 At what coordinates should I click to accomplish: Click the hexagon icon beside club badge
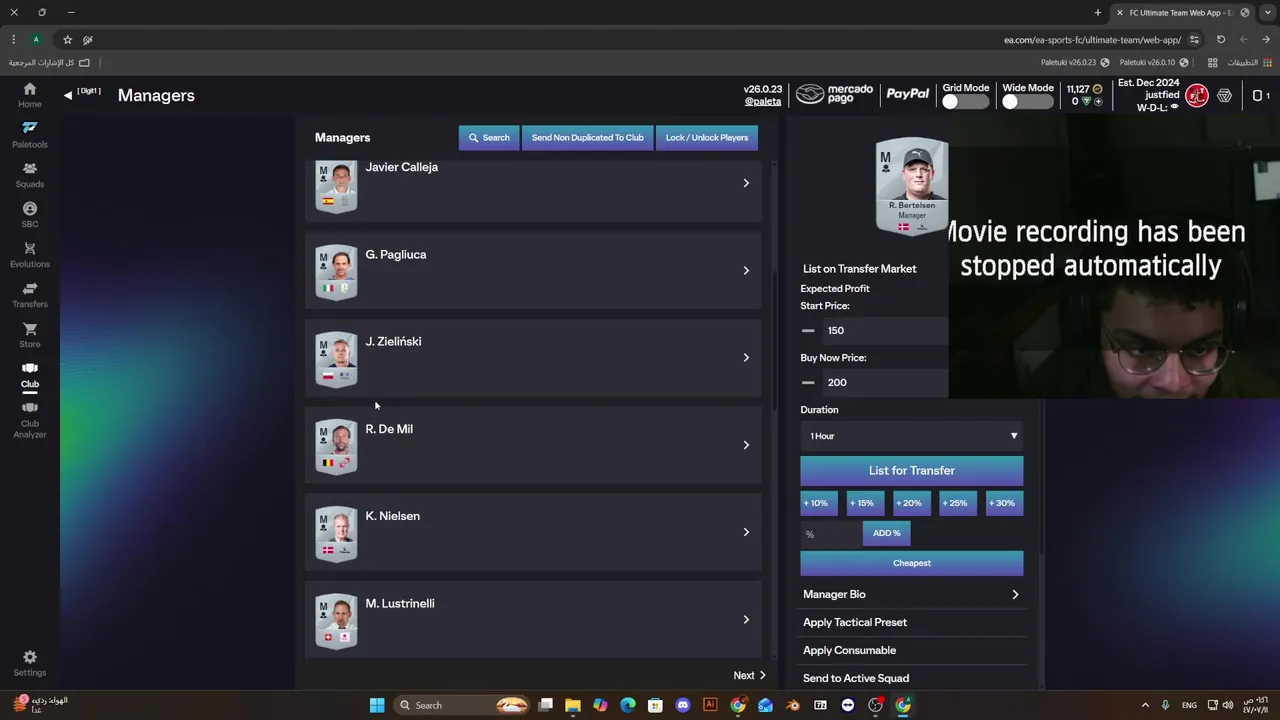click(1225, 96)
